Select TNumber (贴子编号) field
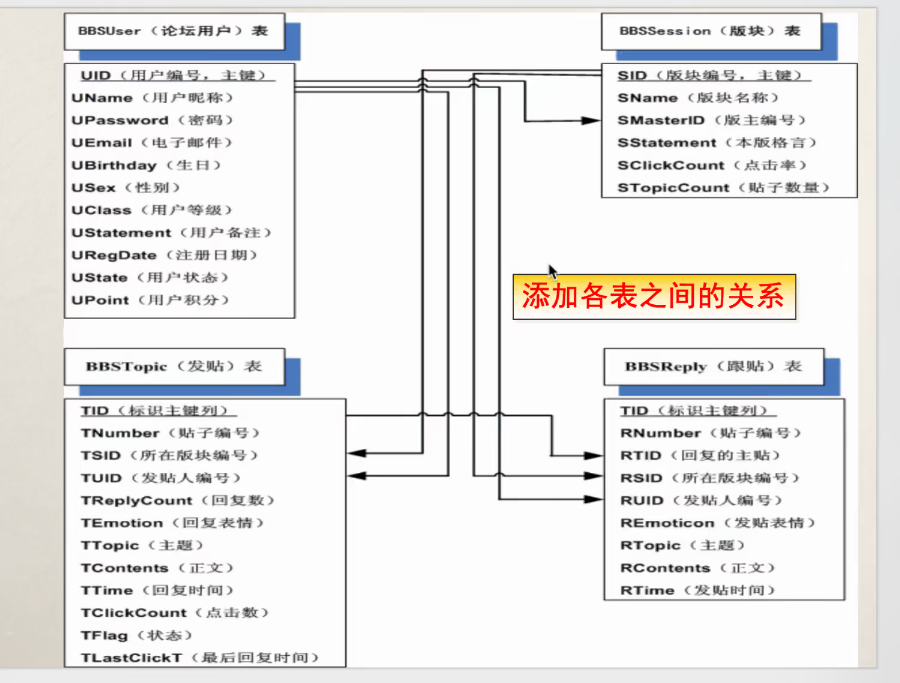The width and height of the screenshot is (900, 683). pos(170,433)
